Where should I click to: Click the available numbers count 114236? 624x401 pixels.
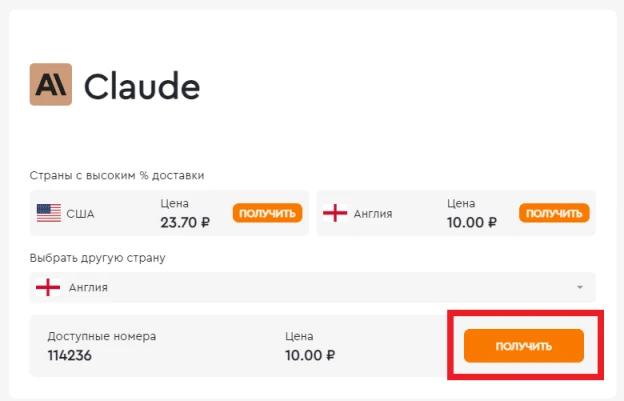click(70, 355)
